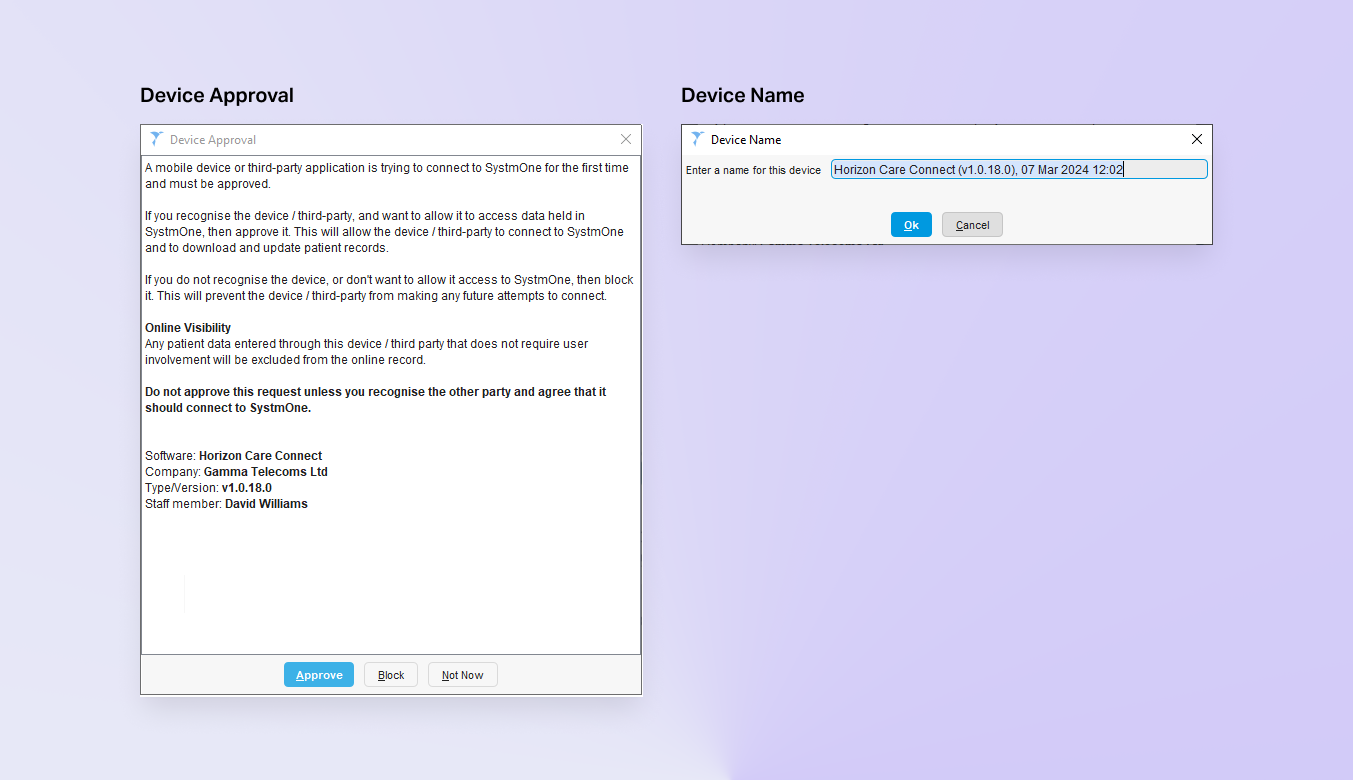The width and height of the screenshot is (1353, 780).
Task: Click the 'Do not approve this request' warning
Action: pos(376,400)
